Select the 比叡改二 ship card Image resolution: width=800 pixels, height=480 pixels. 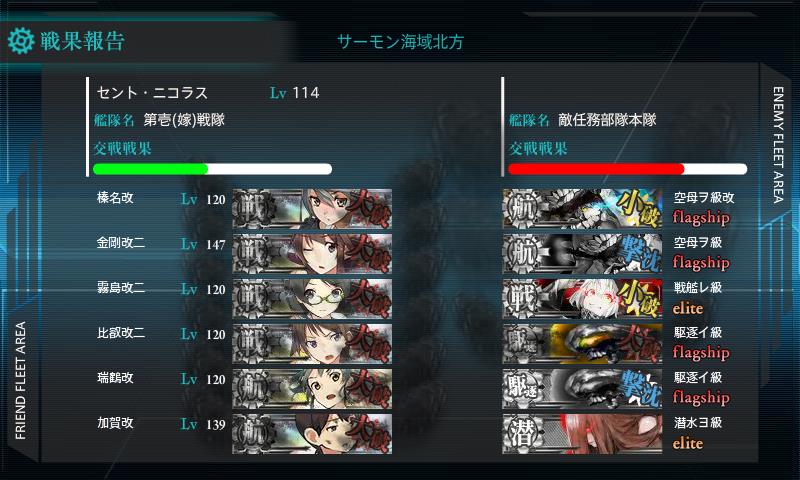click(312, 343)
